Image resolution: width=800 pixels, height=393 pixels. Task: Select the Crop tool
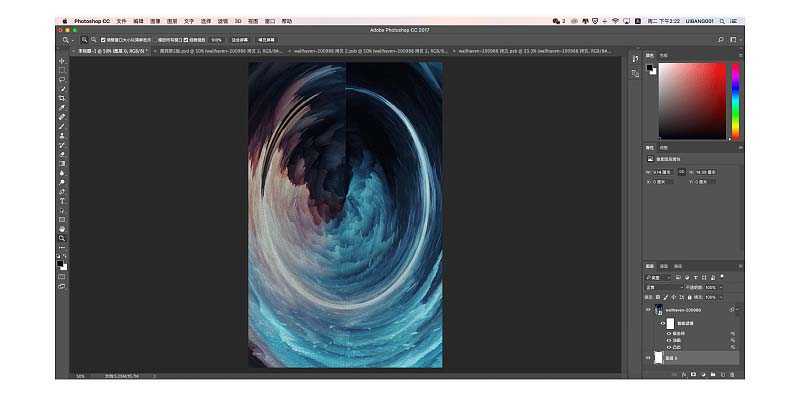click(x=62, y=98)
